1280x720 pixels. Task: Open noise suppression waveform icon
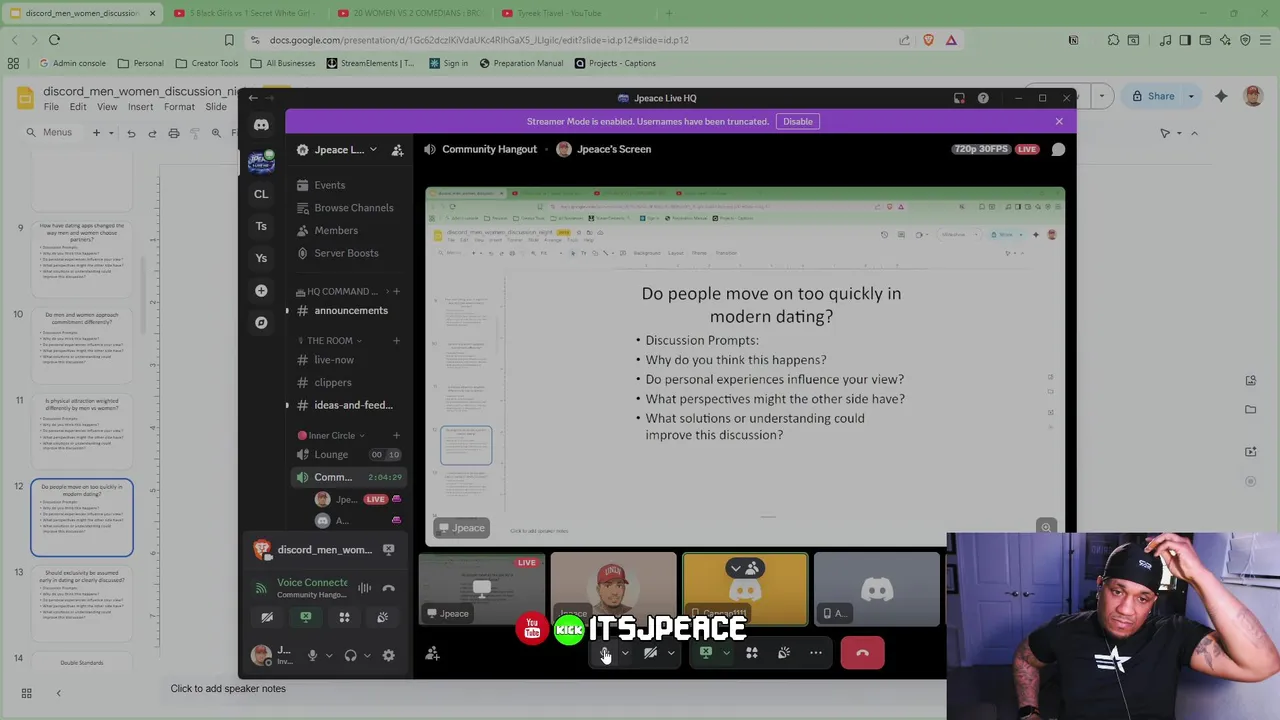click(365, 588)
